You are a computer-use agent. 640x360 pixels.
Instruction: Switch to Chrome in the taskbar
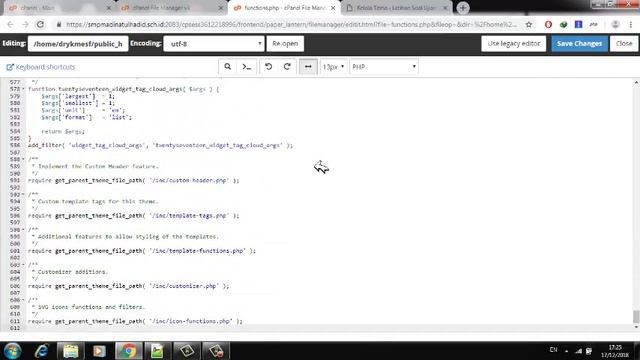pyautogui.click(x=129, y=351)
